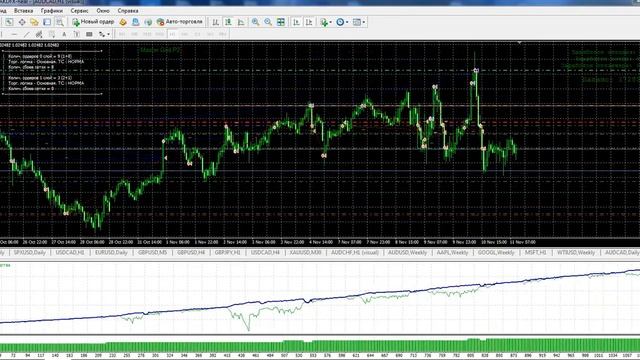Switch timeframe to D1
The width and height of the screenshot is (640, 360).
(198, 34)
